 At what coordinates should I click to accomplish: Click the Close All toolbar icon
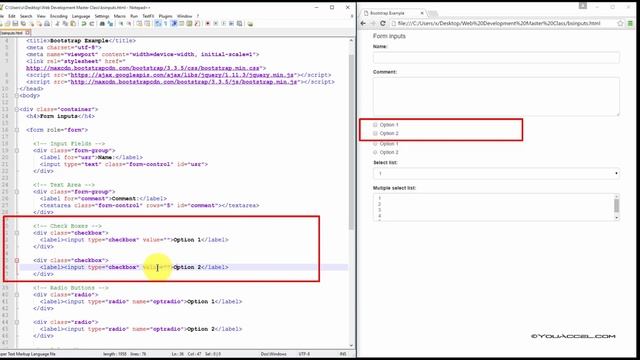pyautogui.click(x=39, y=24)
